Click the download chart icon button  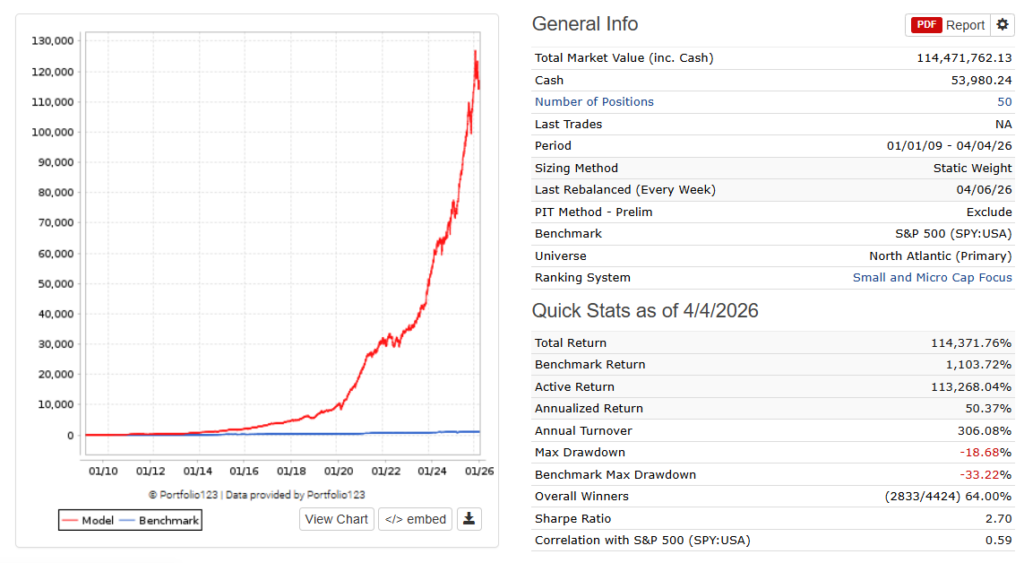pos(469,519)
